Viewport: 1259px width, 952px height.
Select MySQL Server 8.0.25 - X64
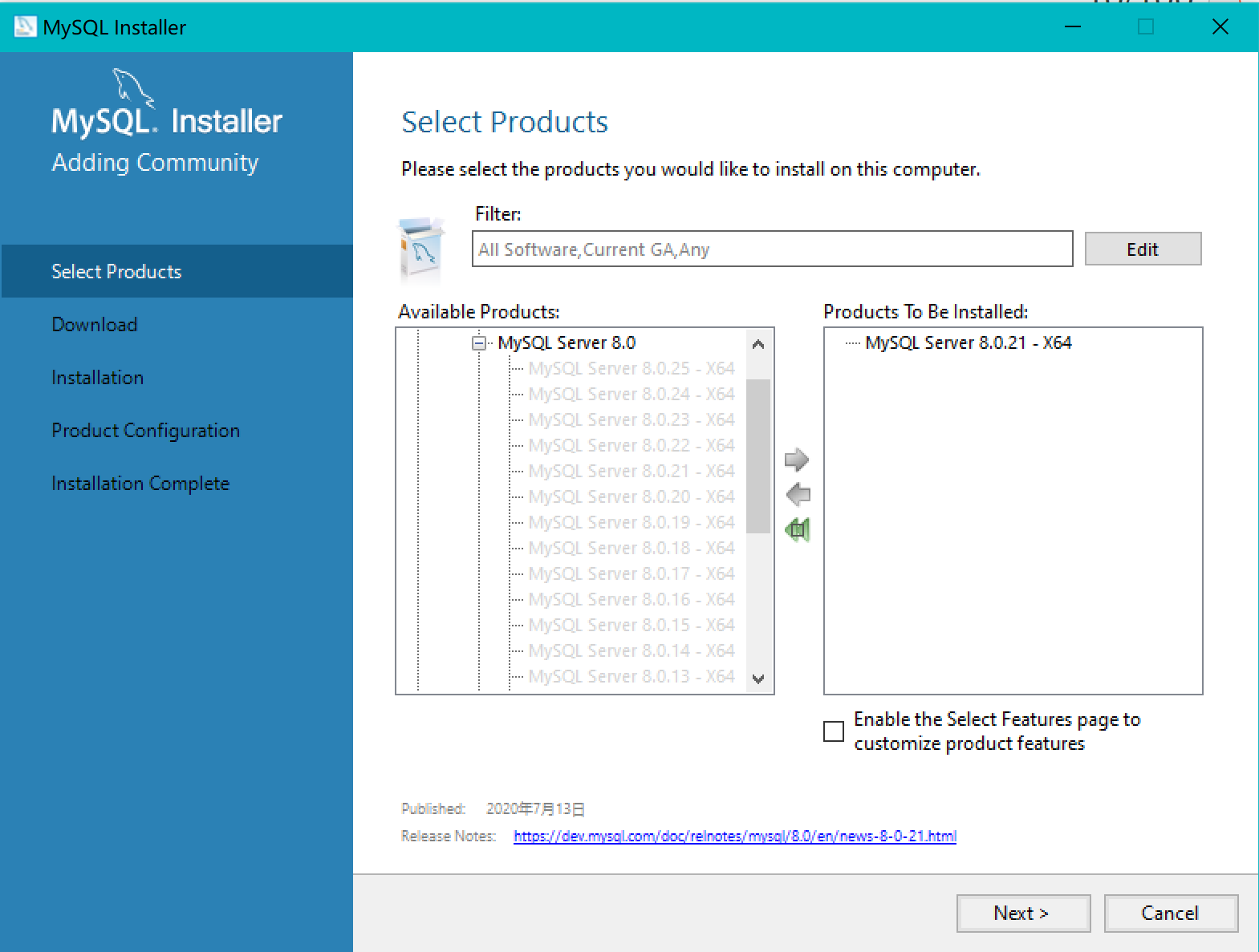coord(631,369)
